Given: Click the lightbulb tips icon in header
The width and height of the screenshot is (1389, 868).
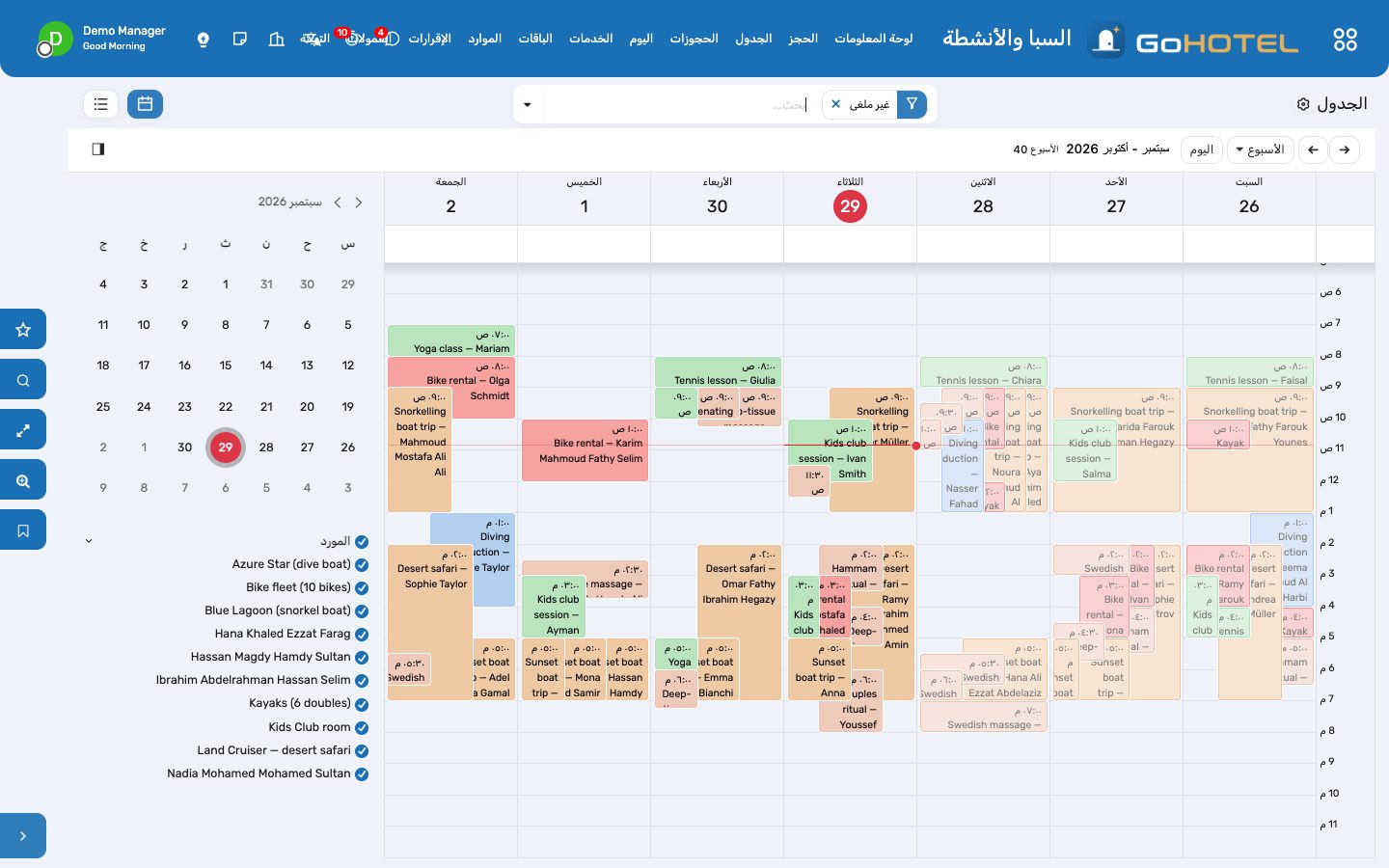Looking at the screenshot, I should coord(204,40).
